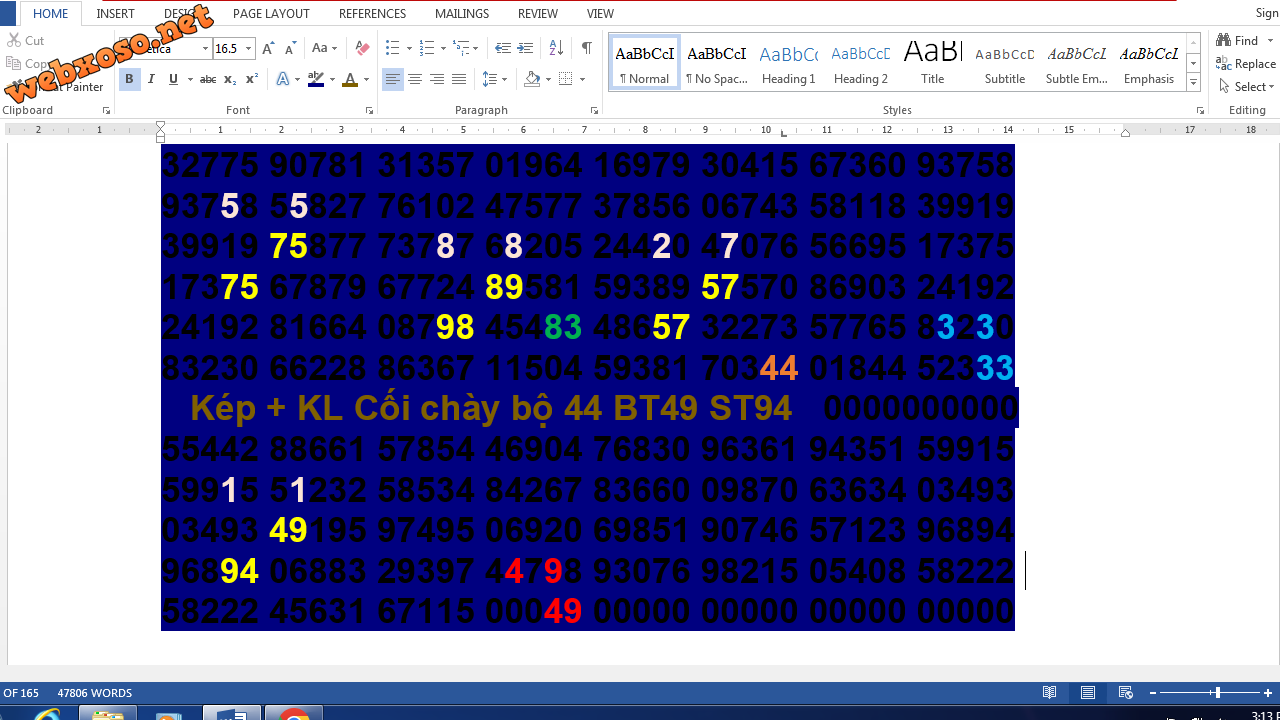Apply the Heading 1 style

[x=789, y=63]
